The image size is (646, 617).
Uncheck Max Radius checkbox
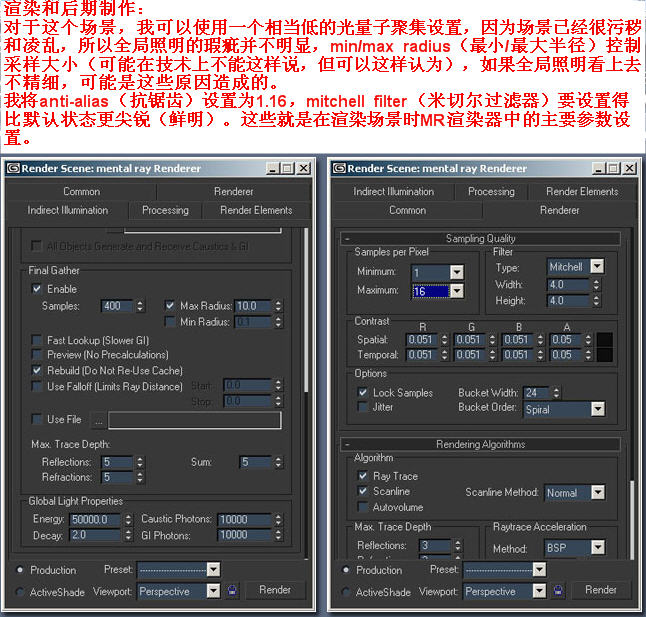[170, 306]
